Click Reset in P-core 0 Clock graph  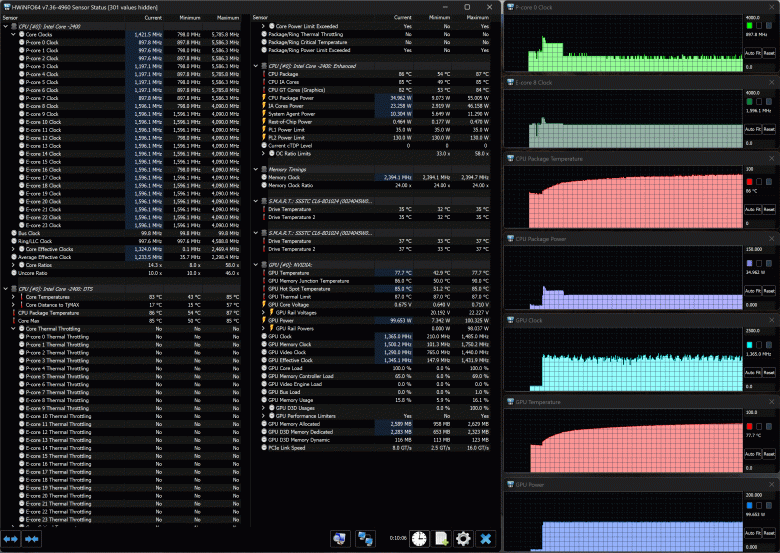point(769,53)
